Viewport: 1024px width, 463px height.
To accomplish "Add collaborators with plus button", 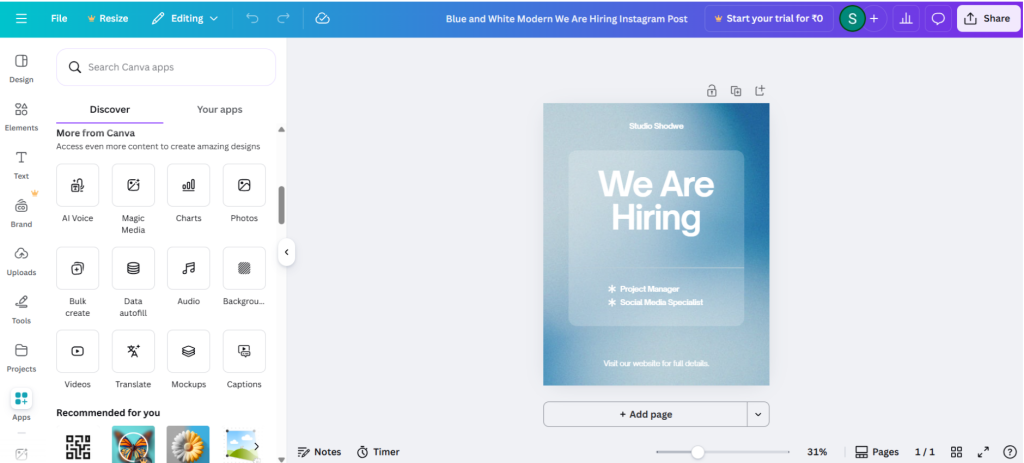I will pos(874,18).
